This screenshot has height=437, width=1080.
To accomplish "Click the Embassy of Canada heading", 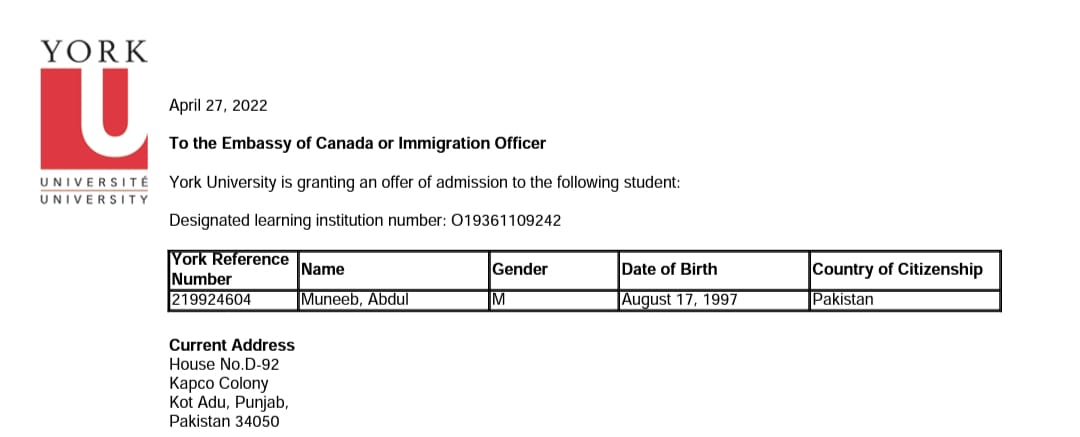I will (357, 143).
